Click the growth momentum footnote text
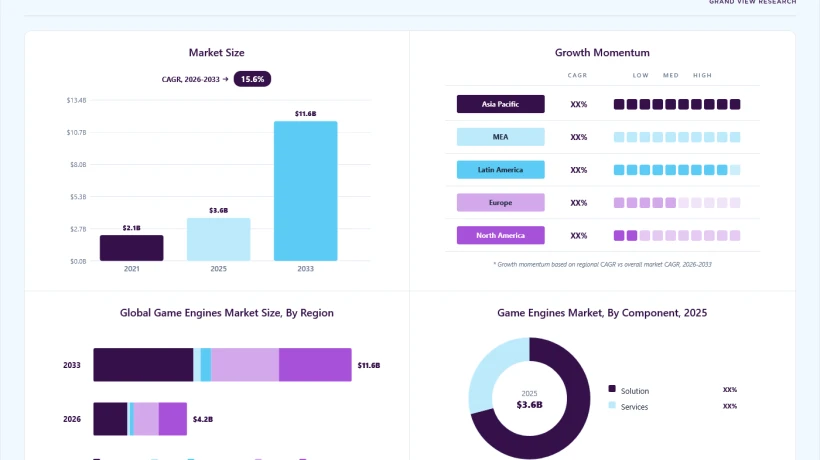Viewport: 820px width, 460px height. [x=602, y=264]
